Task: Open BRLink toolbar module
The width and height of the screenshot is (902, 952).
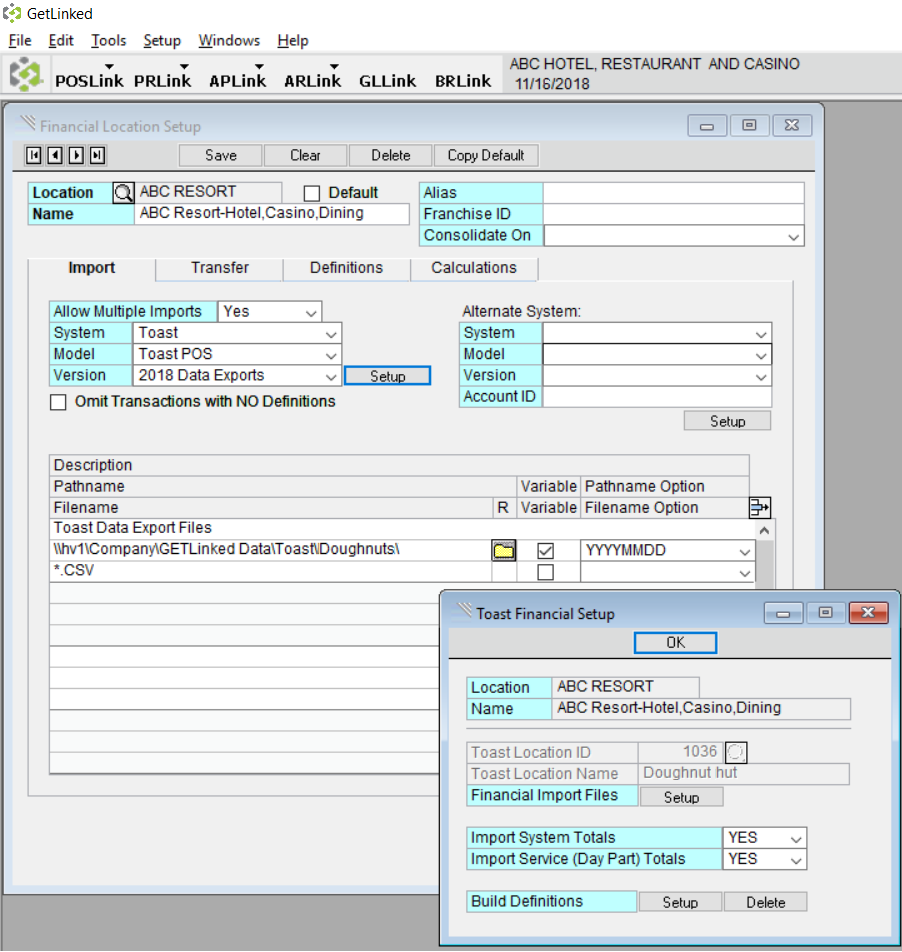Action: click(463, 80)
